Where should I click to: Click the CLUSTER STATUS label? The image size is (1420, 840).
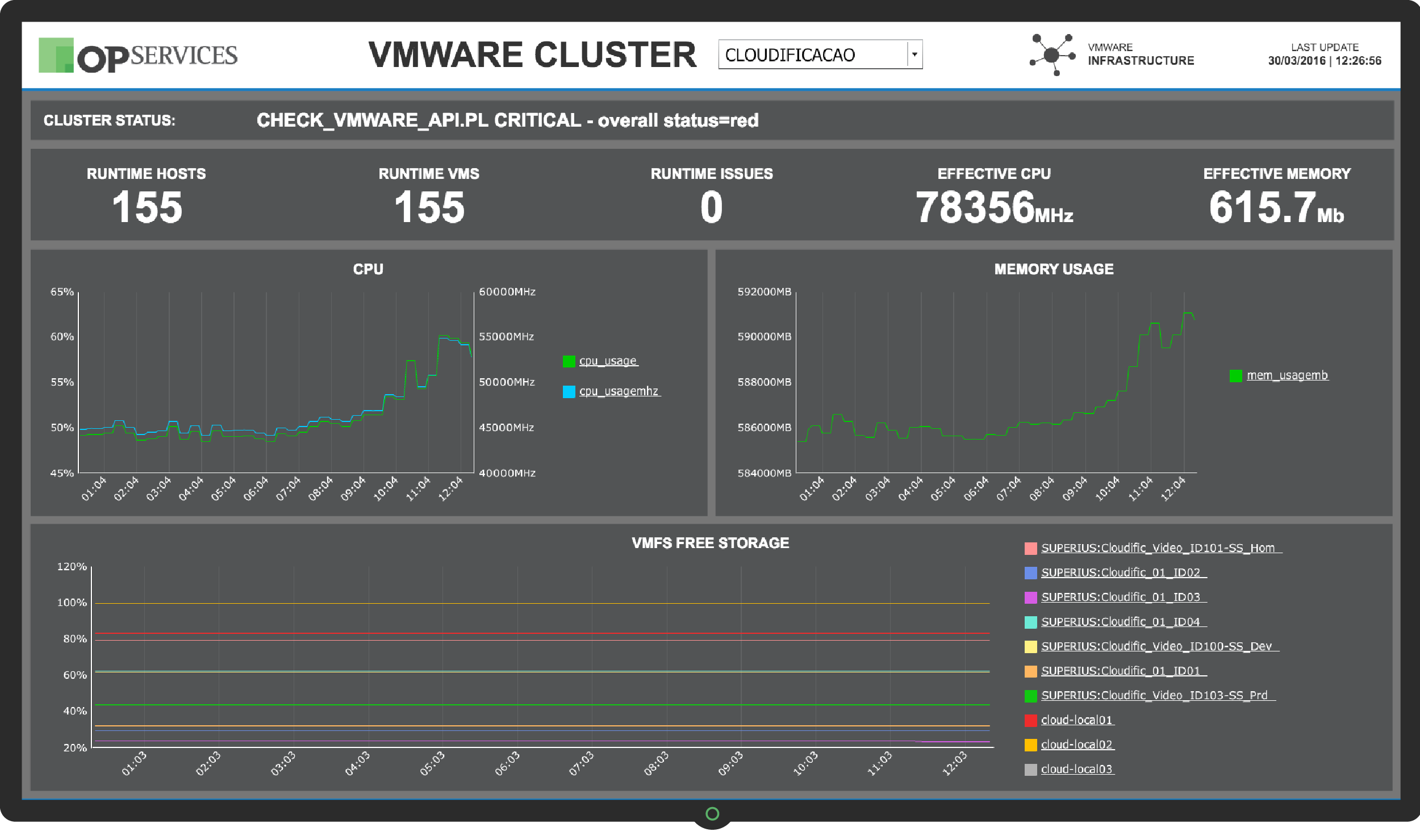[110, 120]
